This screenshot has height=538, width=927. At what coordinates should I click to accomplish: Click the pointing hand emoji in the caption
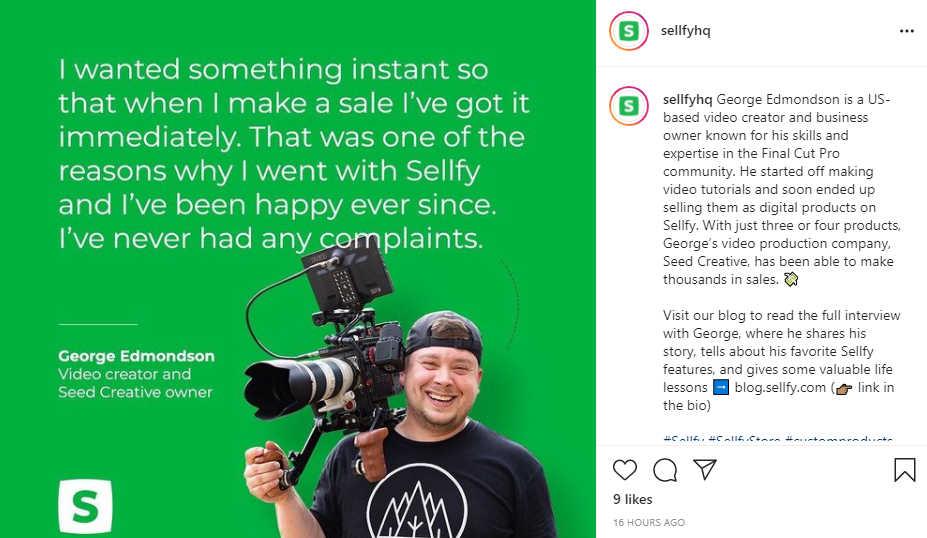point(842,388)
